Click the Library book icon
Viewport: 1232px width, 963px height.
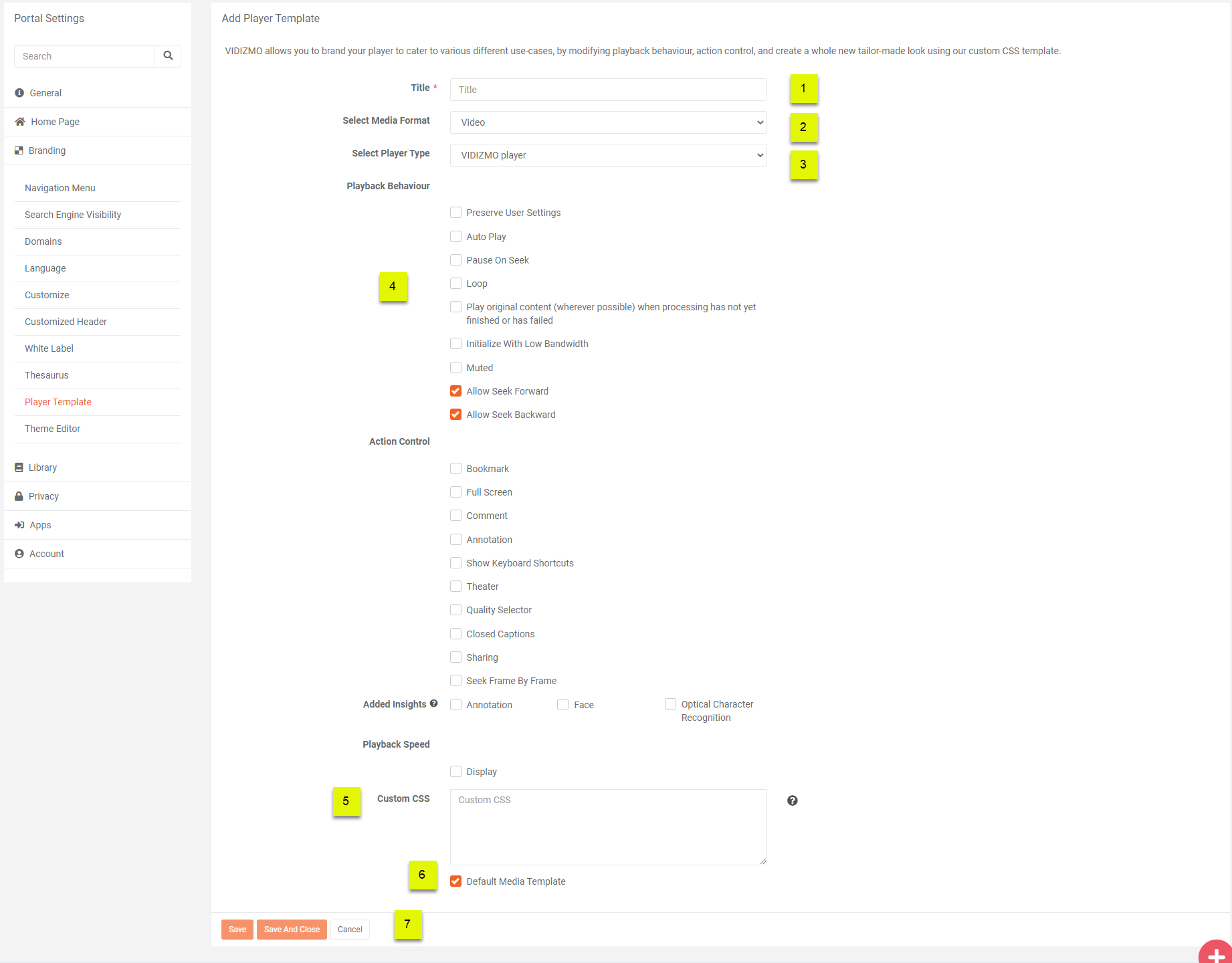pos(19,467)
